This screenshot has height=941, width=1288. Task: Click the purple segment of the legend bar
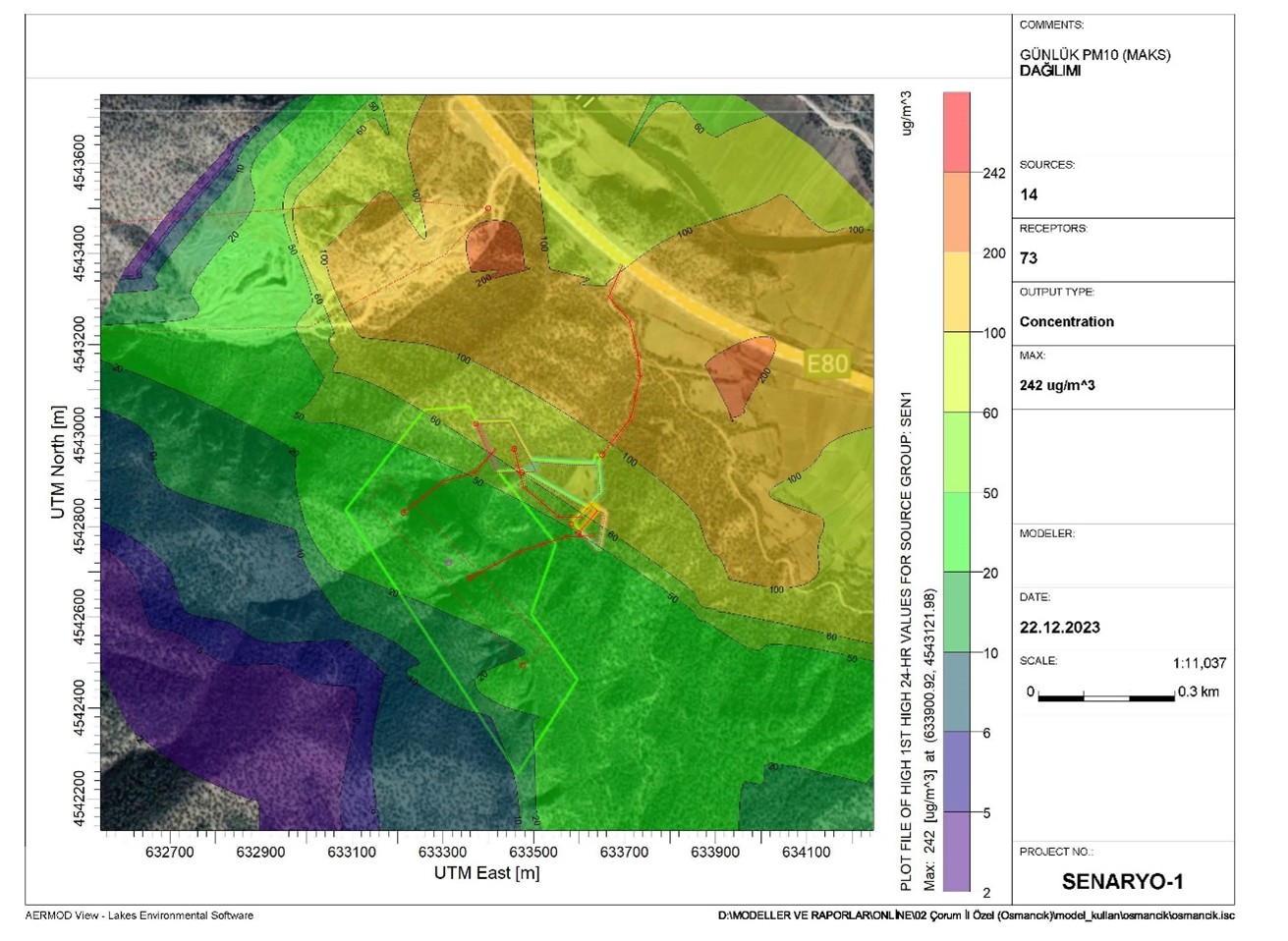pos(957,853)
